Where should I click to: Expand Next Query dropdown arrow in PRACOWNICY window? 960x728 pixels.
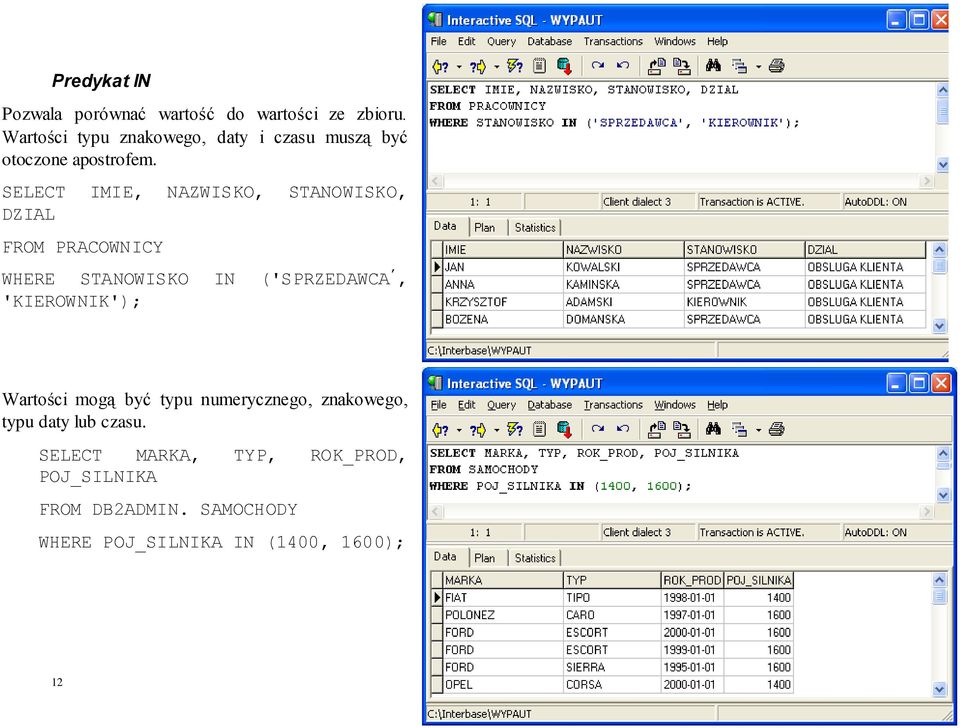click(497, 67)
